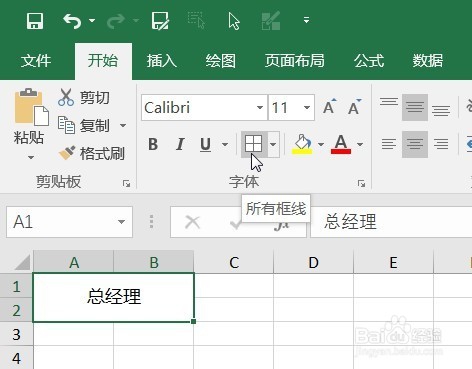Toggle underline formatting
472x369 pixels.
pos(205,144)
